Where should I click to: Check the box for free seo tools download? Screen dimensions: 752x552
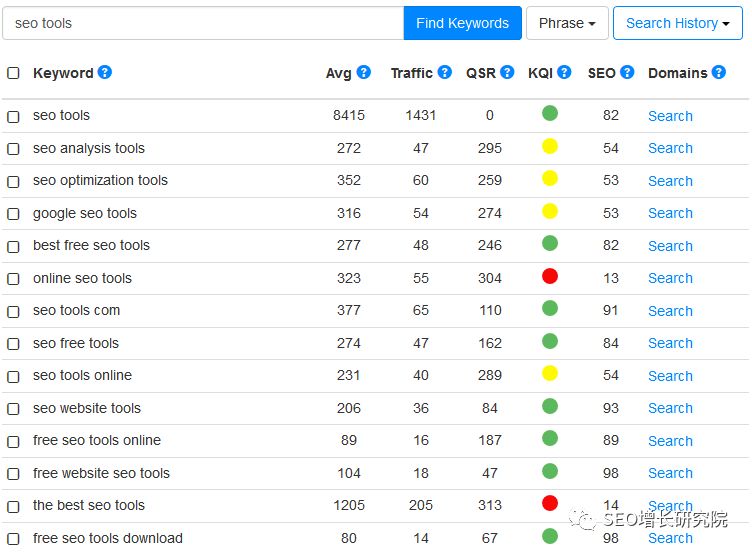pyautogui.click(x=13, y=539)
